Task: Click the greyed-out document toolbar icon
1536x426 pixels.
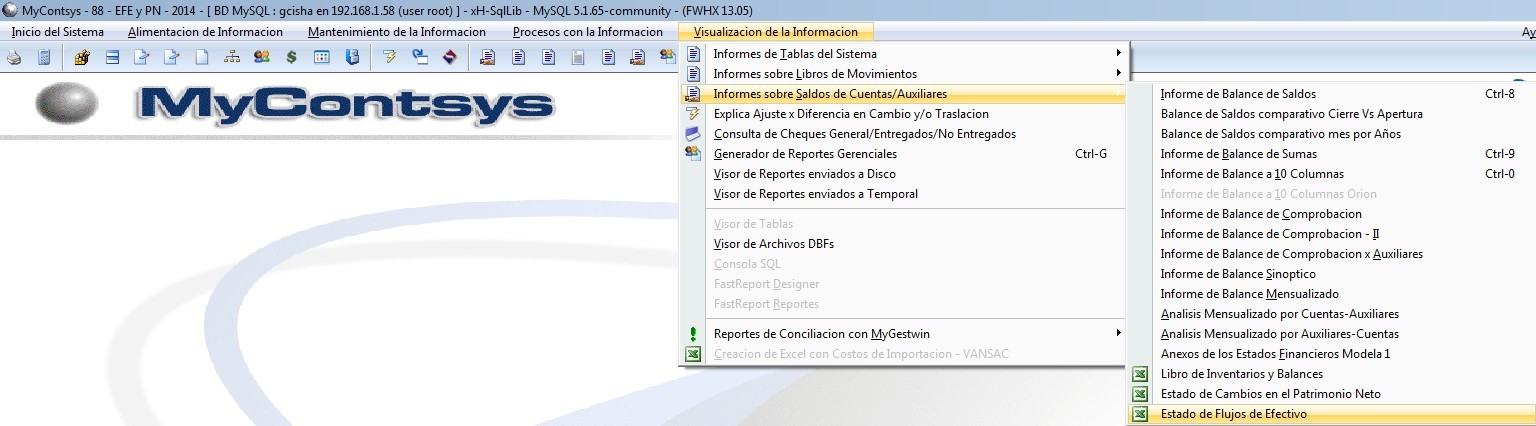Action: (x=577, y=57)
